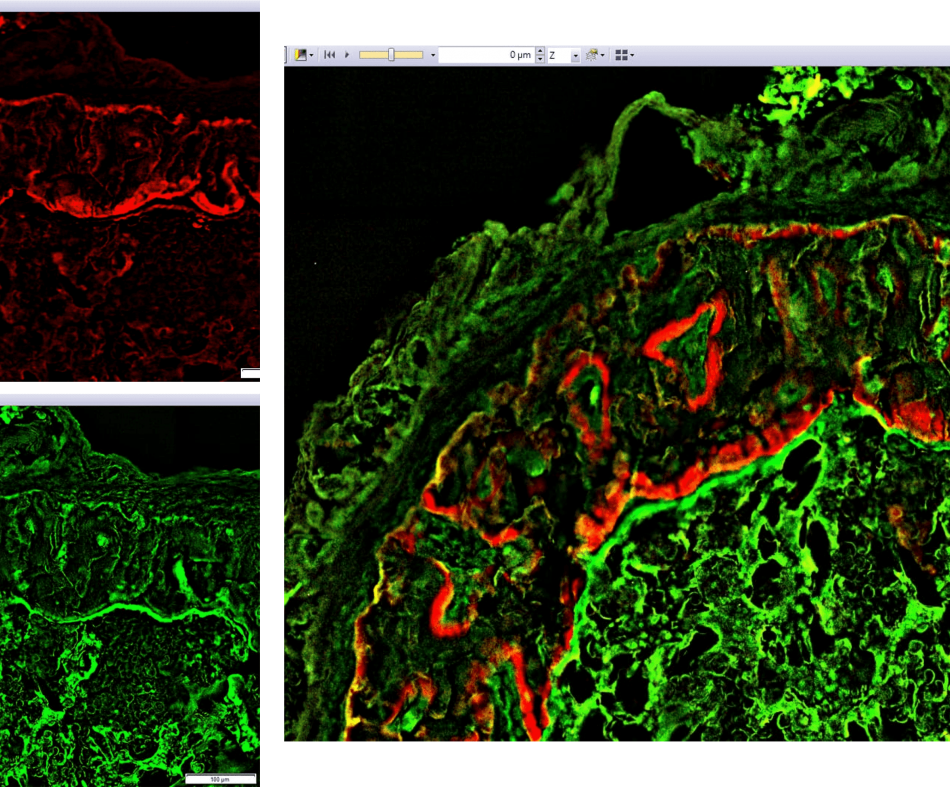Open dropdown arrow beside color mode icon
The width and height of the screenshot is (950, 787).
click(x=312, y=55)
